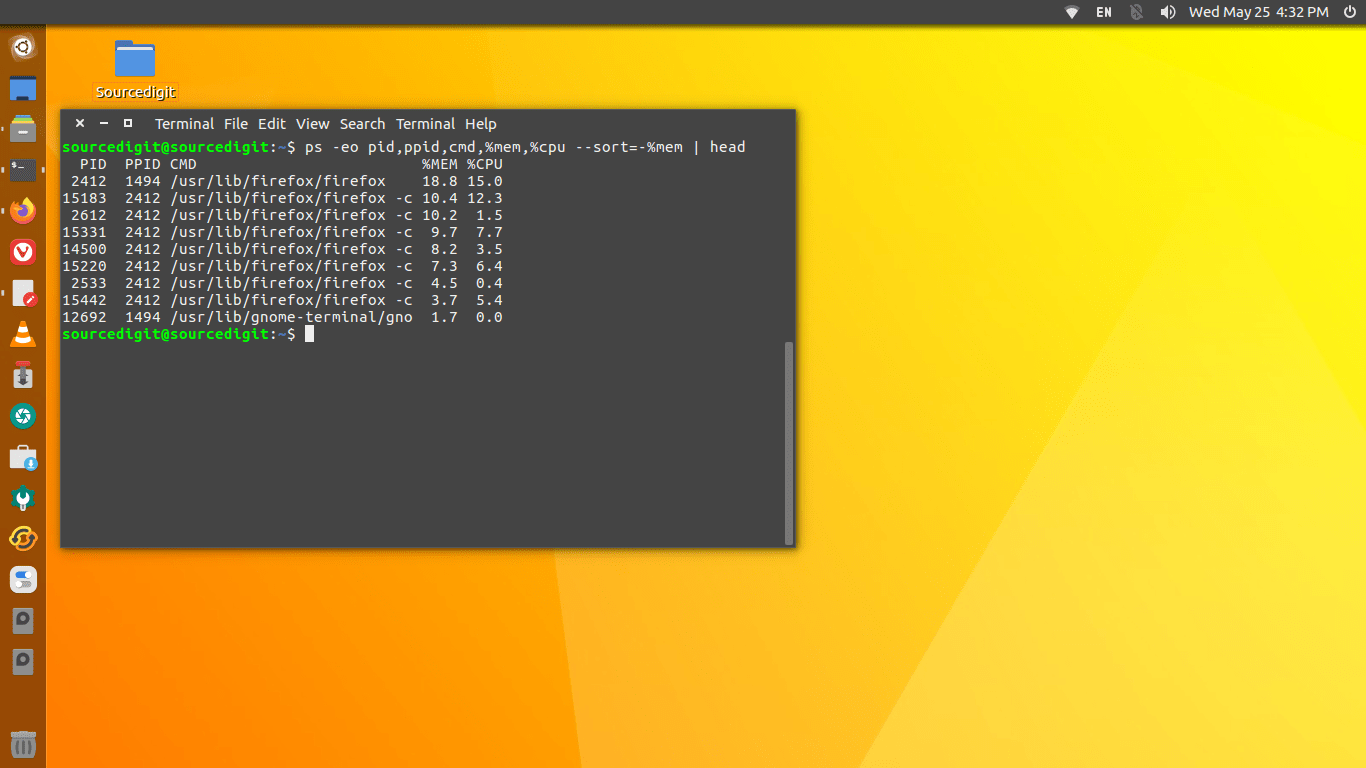
Task: Open the download installer icon below VLC
Action: (23, 376)
